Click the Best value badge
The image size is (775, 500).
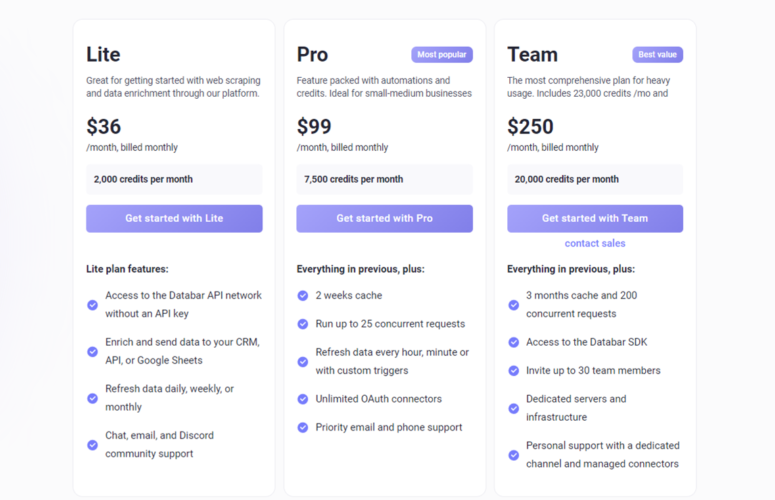(657, 54)
